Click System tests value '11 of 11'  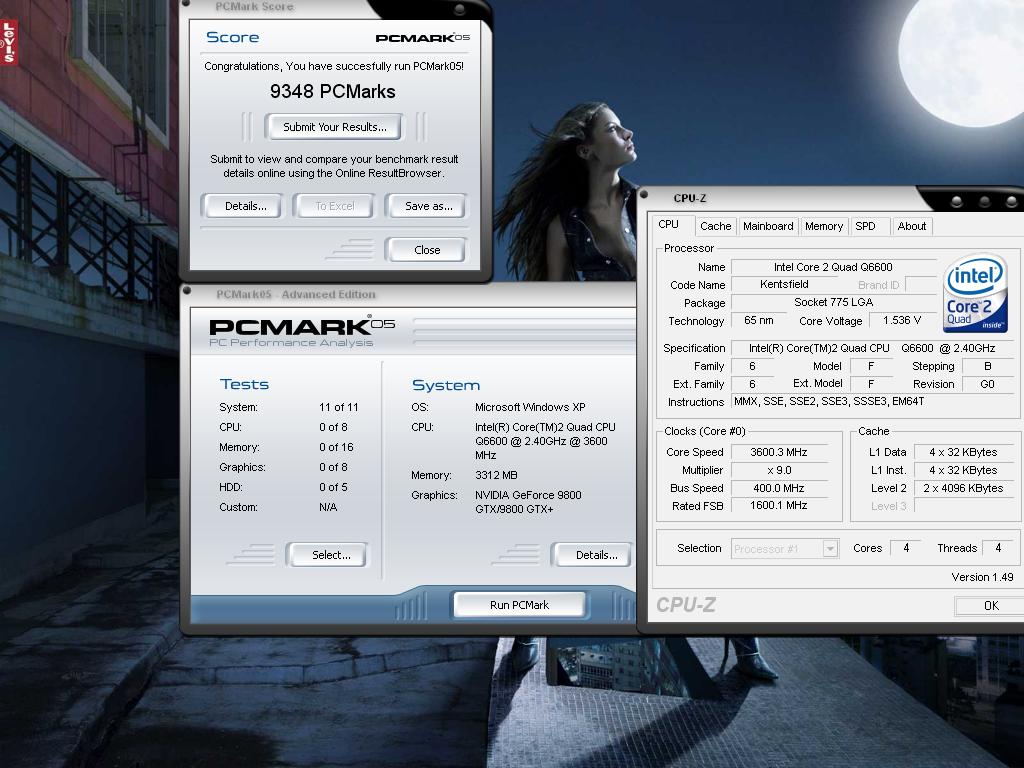coord(338,408)
